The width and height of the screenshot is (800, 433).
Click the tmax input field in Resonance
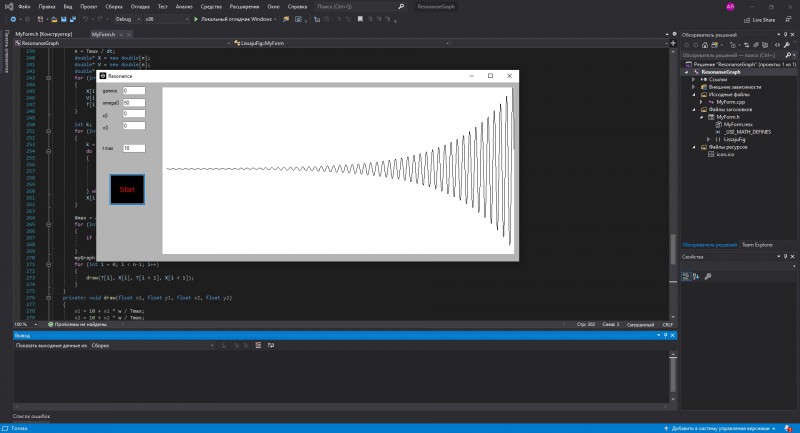(x=134, y=148)
